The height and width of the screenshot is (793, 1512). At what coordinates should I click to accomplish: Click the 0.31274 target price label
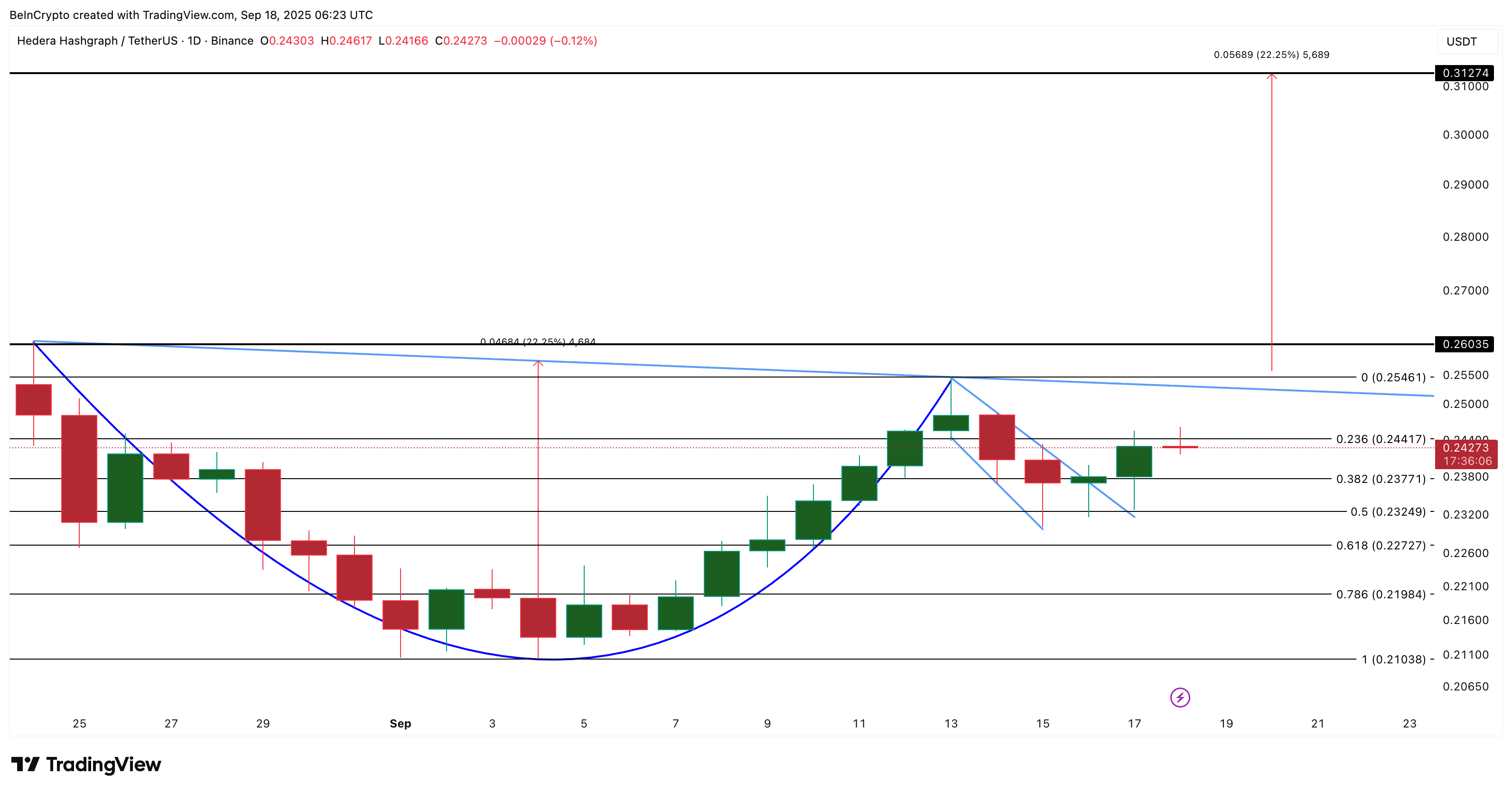(x=1465, y=73)
